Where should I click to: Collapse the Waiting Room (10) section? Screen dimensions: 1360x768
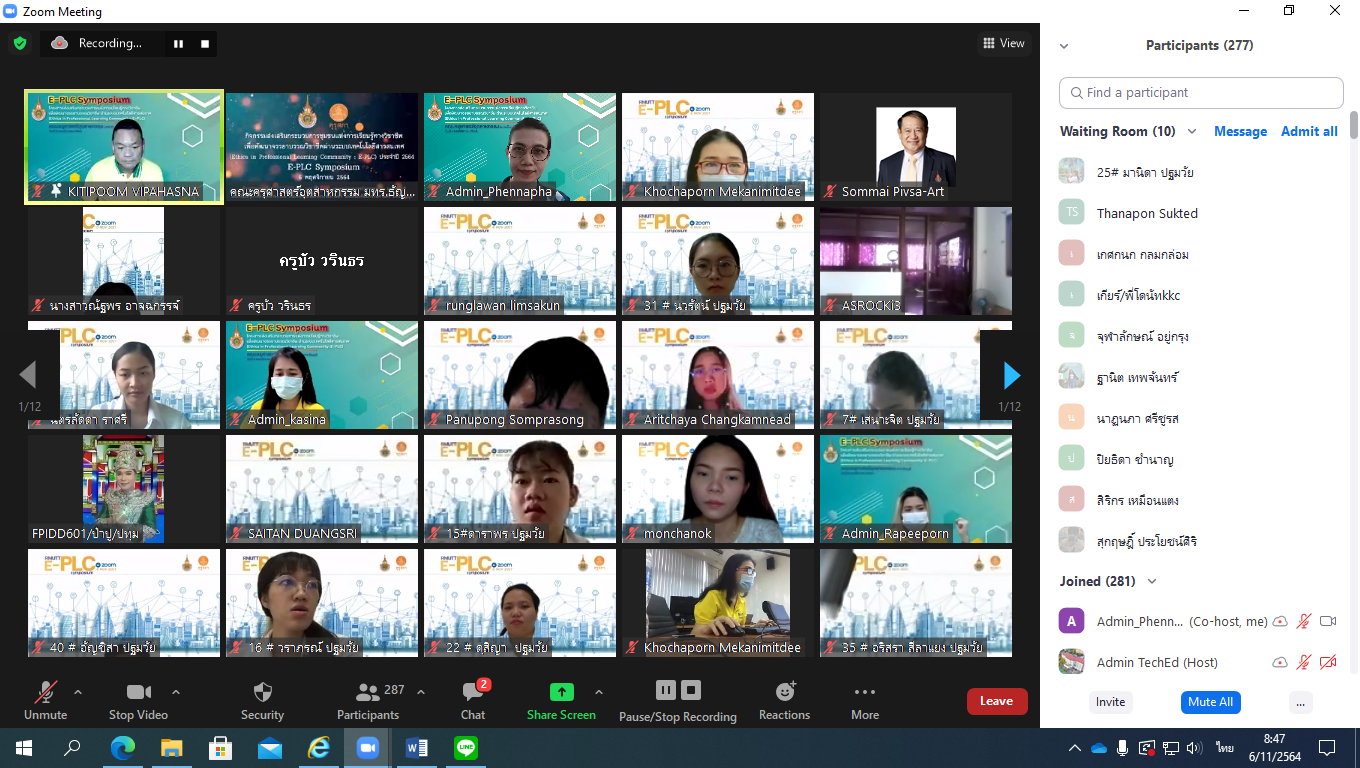coord(1192,131)
